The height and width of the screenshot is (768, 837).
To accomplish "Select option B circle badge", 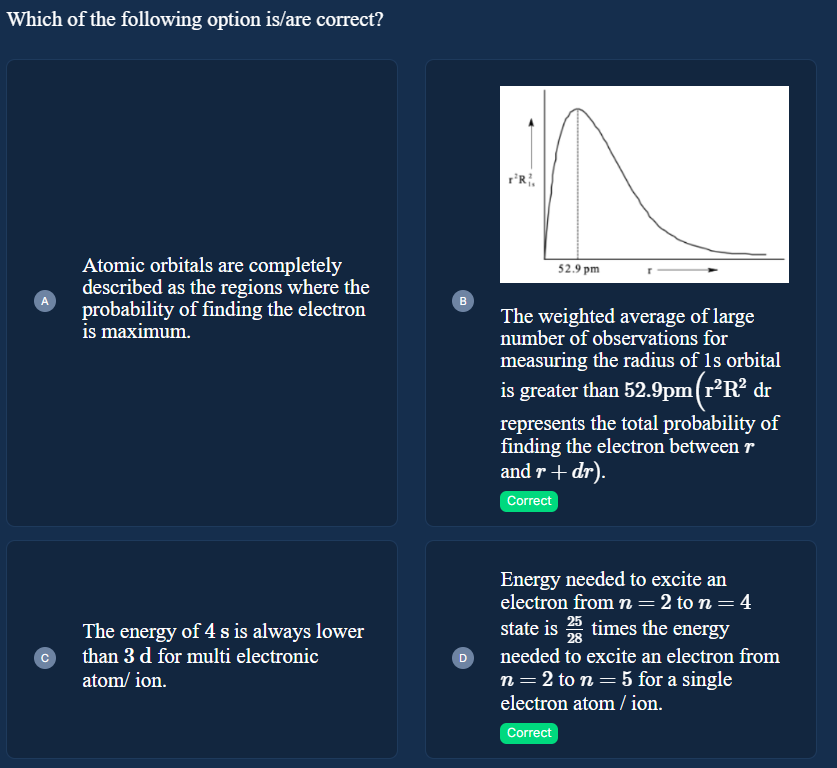I will [463, 301].
